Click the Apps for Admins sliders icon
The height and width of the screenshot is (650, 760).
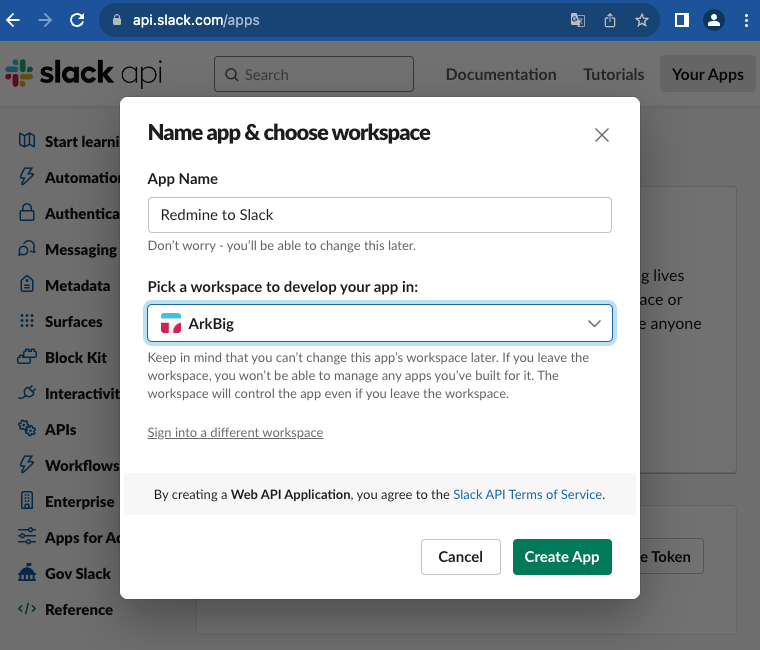point(27,536)
